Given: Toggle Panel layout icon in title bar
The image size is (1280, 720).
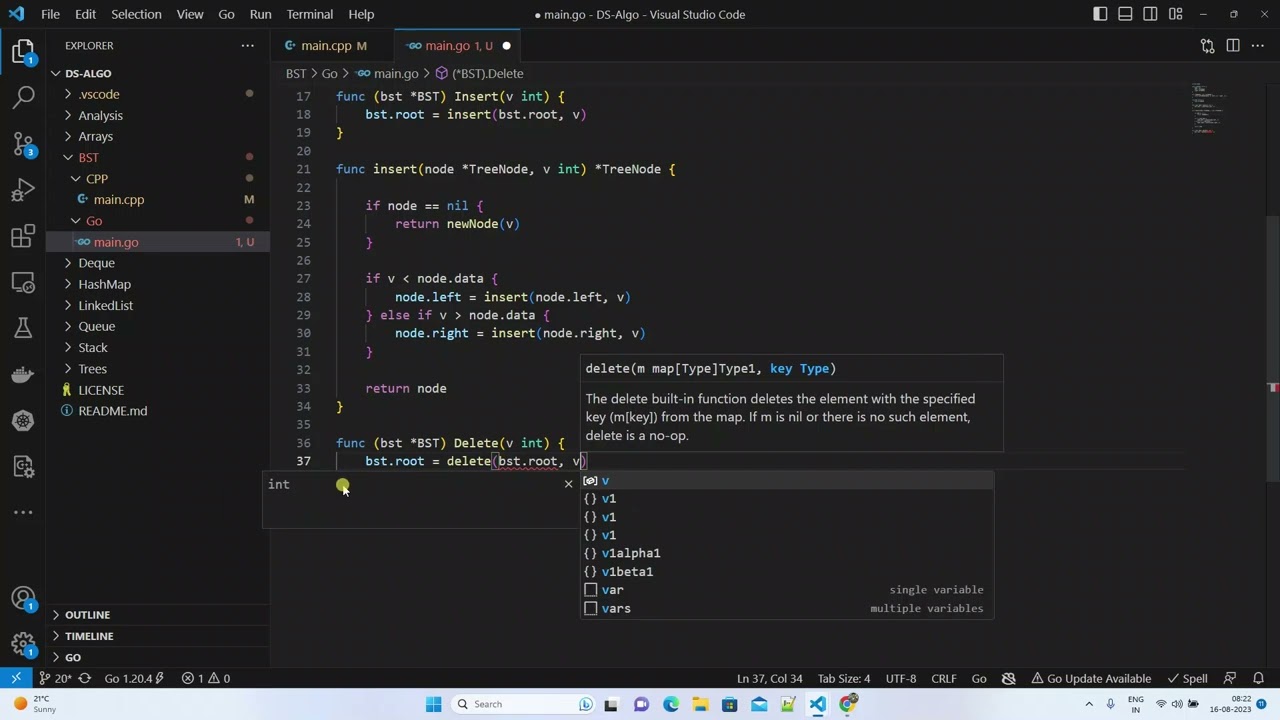Looking at the screenshot, I should [1125, 14].
